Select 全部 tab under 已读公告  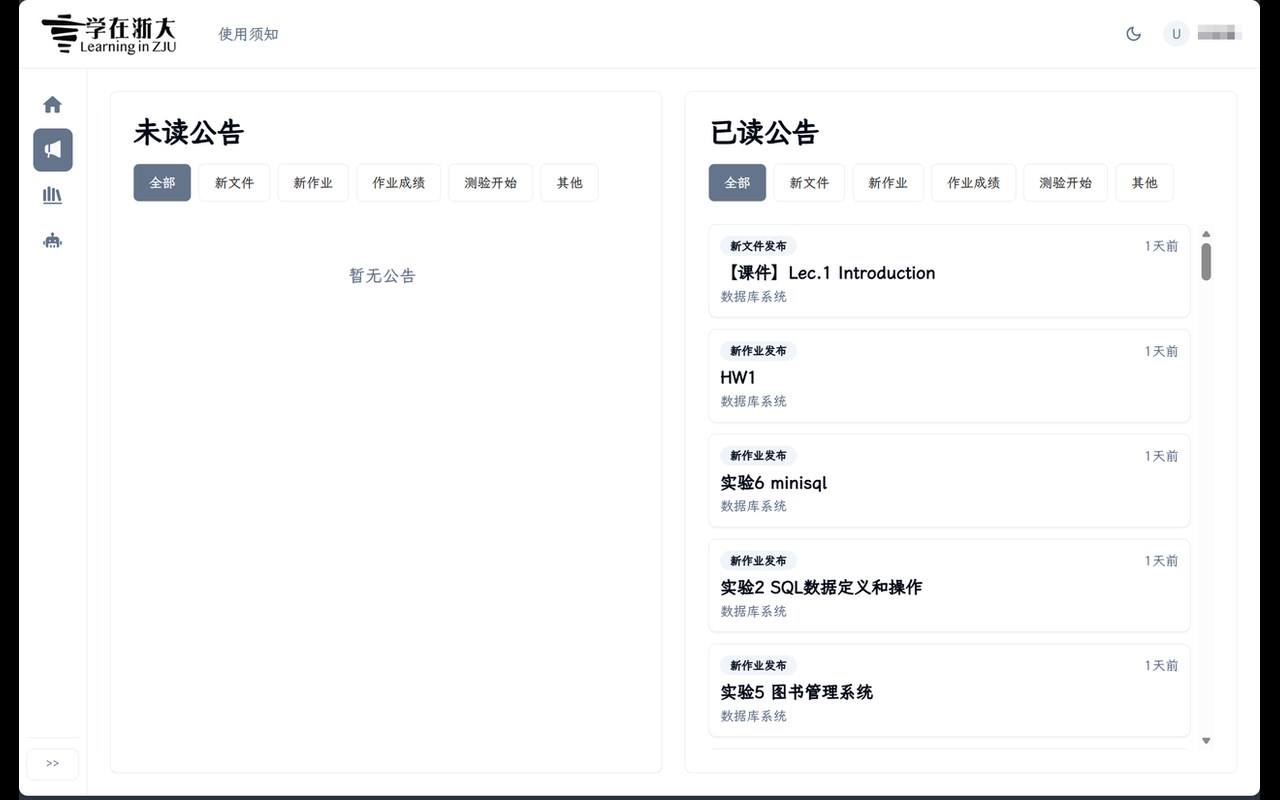pos(737,183)
